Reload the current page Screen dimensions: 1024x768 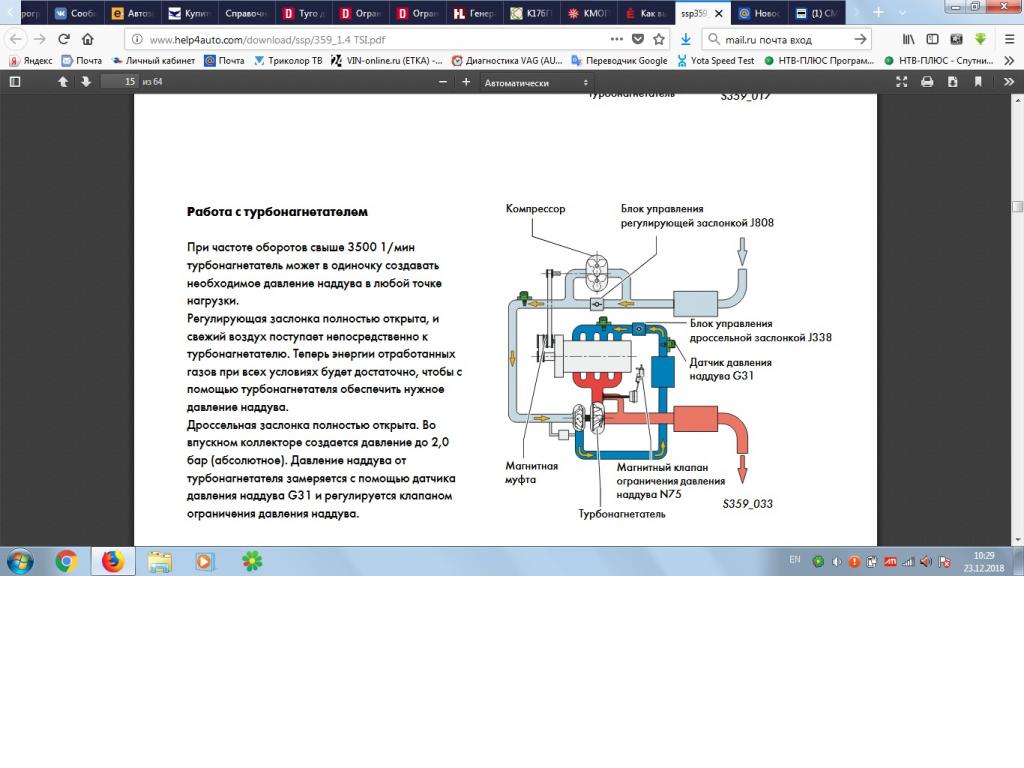pos(64,40)
